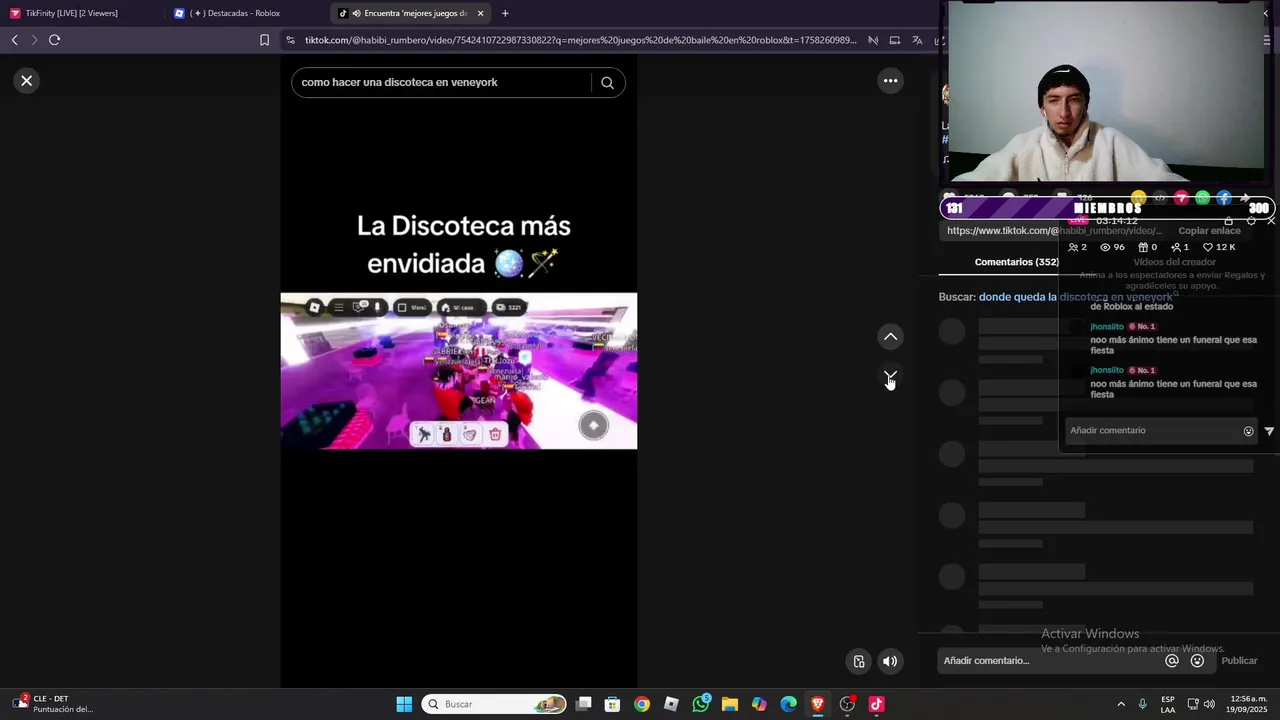The image size is (1280, 720).
Task: Reload the page with the refresh icon
Action: point(54,40)
